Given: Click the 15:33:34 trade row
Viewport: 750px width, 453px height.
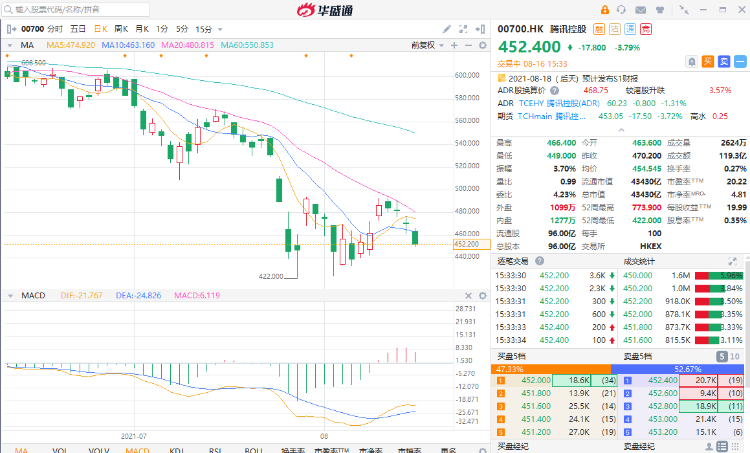Looking at the screenshot, I should tap(555, 340).
